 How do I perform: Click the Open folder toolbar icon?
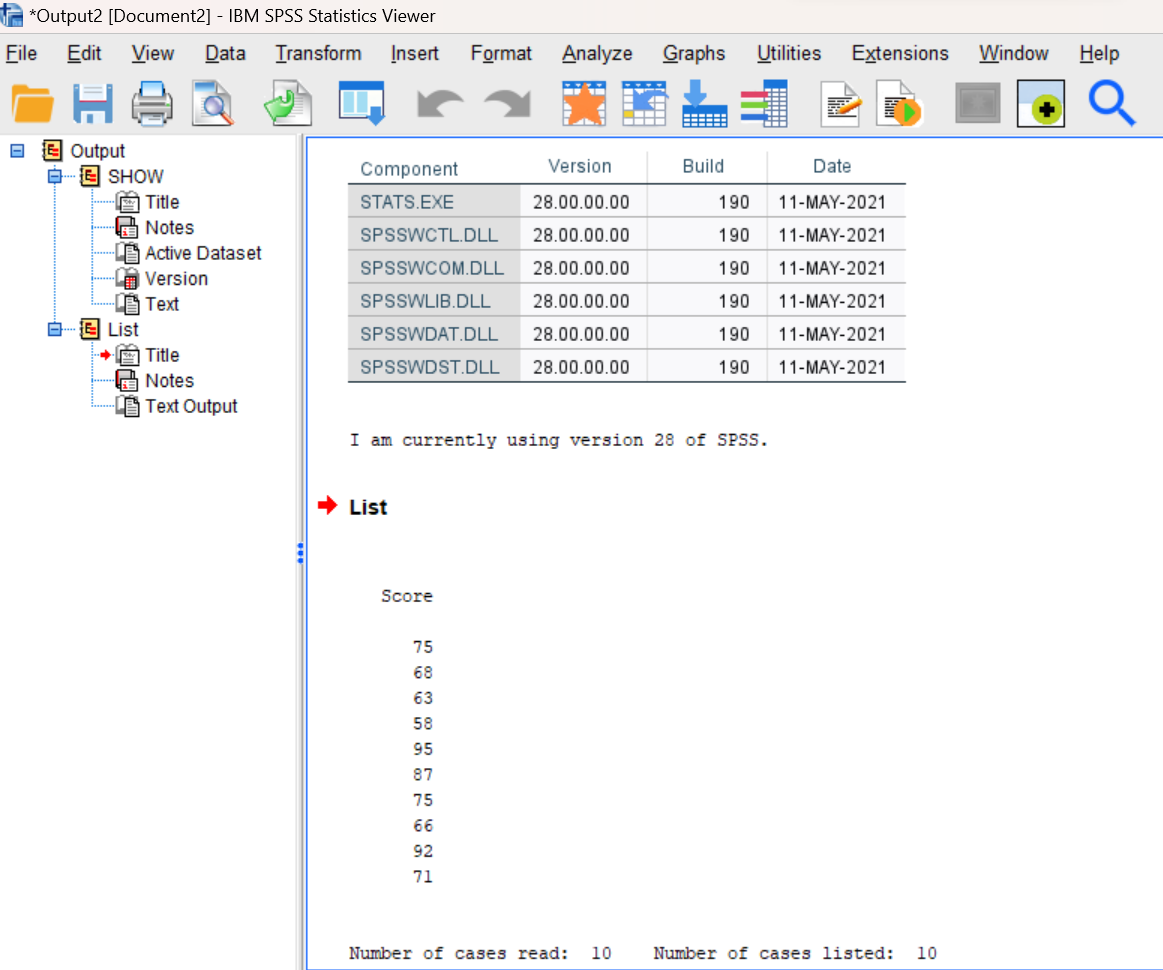(32, 104)
